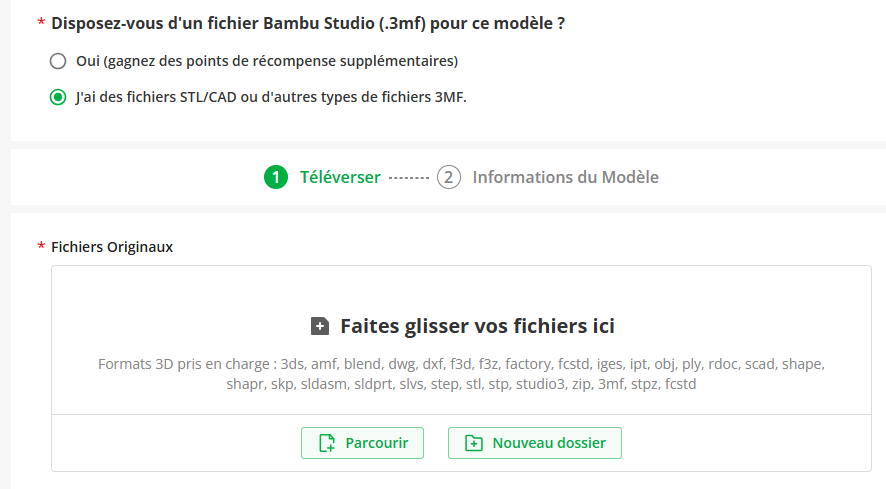Click the document icon in Parcourir button
The image size is (886, 489).
[x=327, y=443]
